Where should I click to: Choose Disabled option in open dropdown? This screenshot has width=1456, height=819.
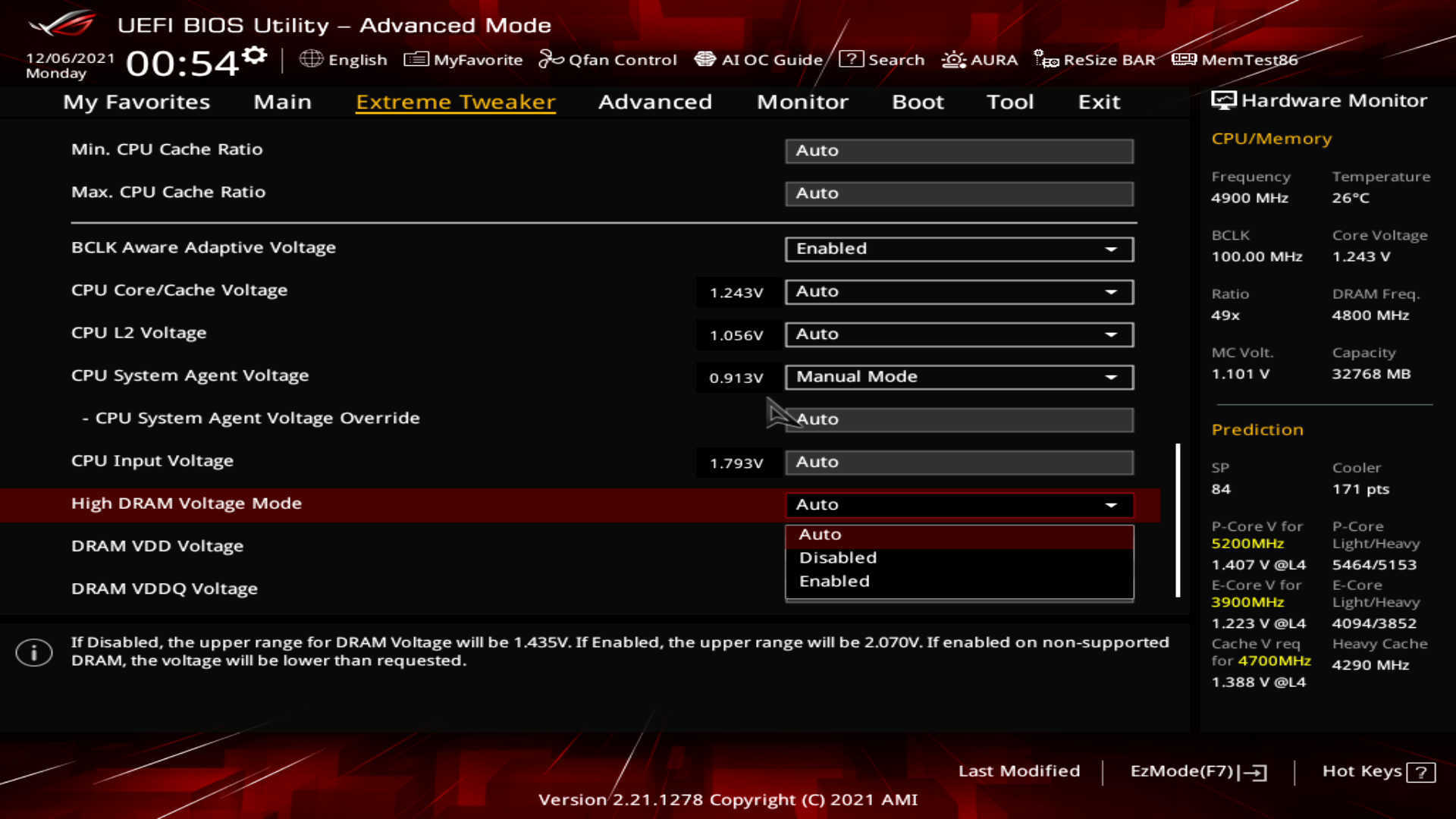point(837,558)
